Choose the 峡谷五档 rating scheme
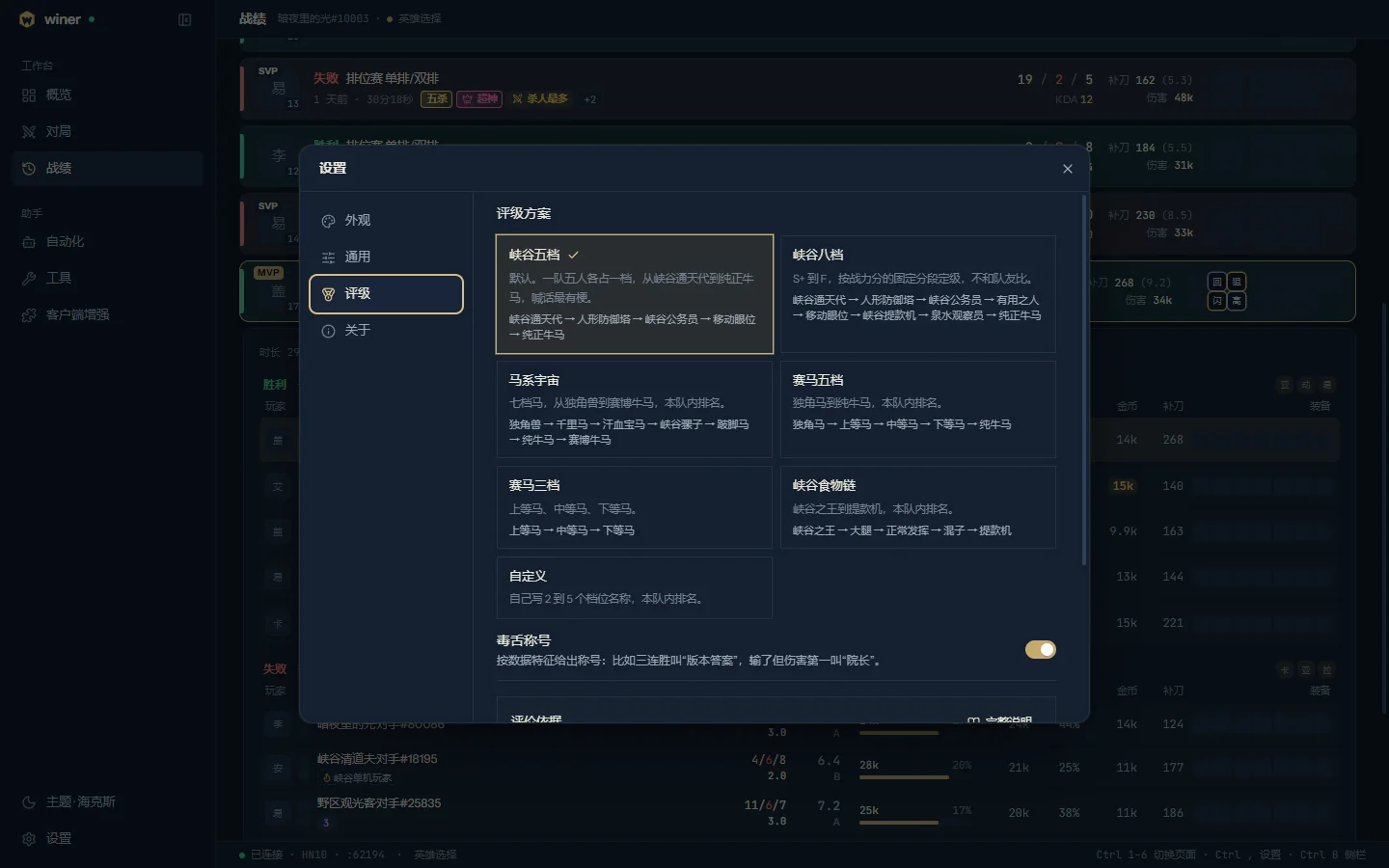 coord(635,294)
